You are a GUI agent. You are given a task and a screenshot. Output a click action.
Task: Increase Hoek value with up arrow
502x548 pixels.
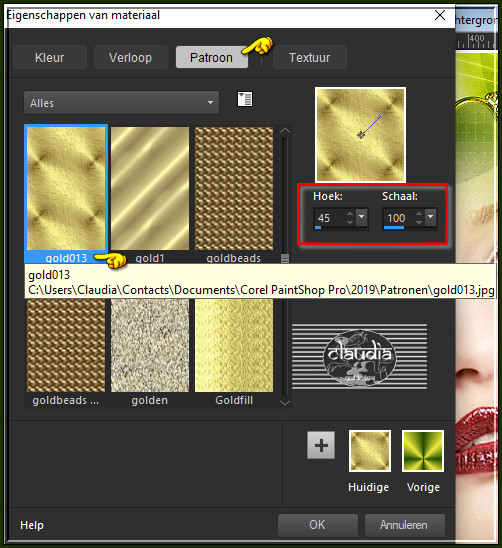pos(350,214)
